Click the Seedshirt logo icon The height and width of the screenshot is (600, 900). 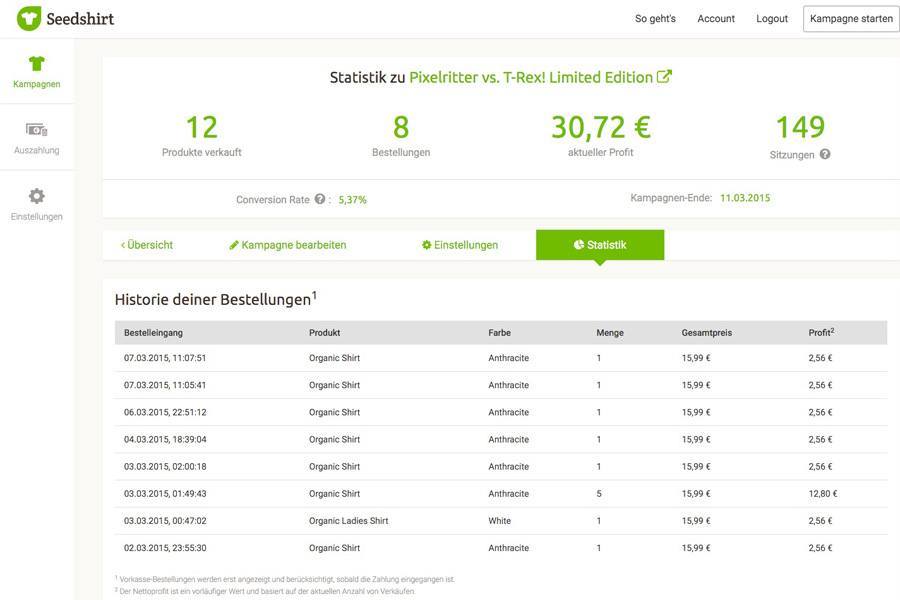[x=29, y=18]
